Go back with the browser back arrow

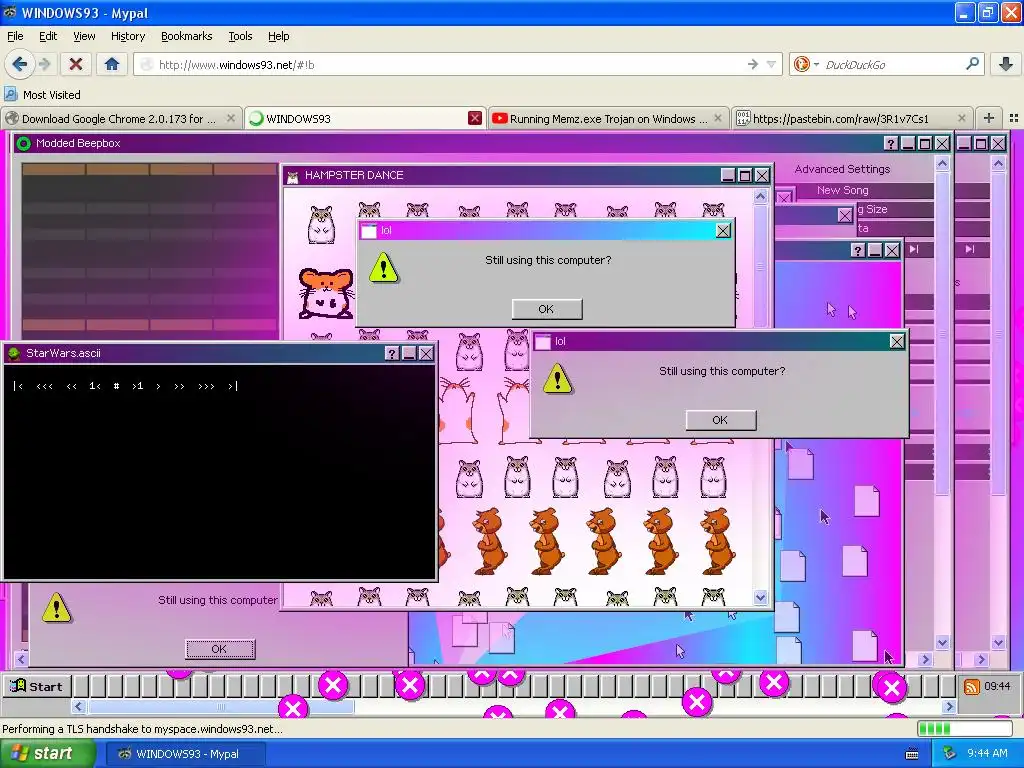[x=19, y=64]
